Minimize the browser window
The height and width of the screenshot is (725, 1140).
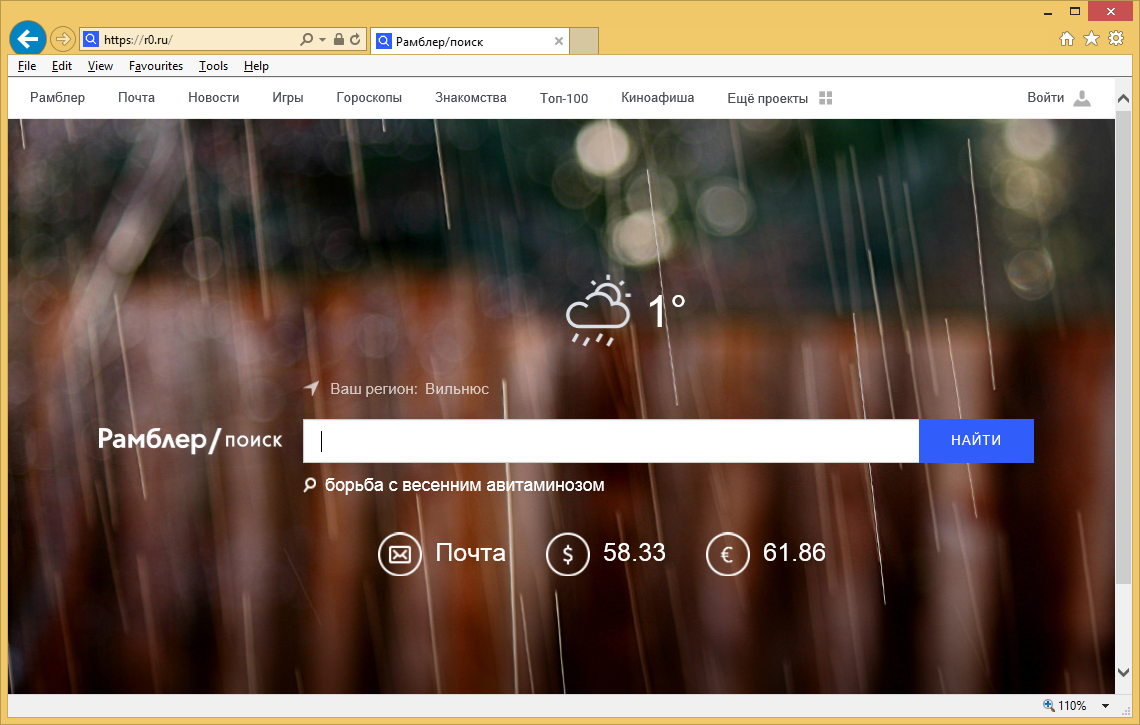1048,12
